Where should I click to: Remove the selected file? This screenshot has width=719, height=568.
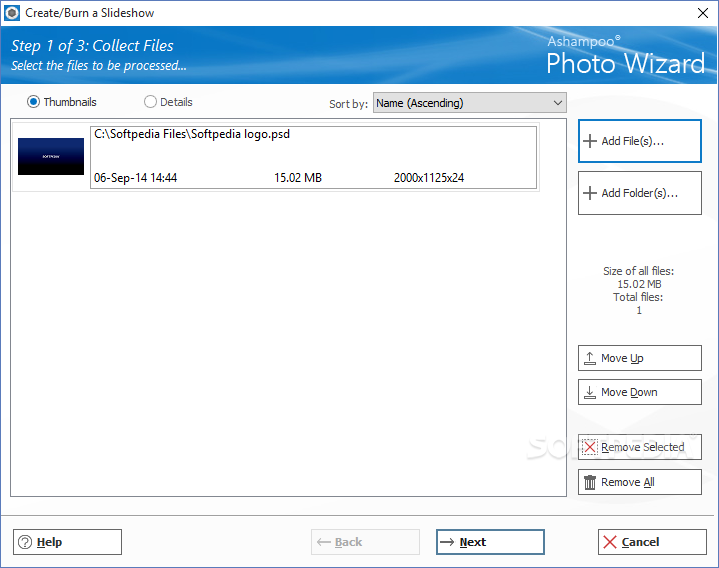[x=640, y=447]
